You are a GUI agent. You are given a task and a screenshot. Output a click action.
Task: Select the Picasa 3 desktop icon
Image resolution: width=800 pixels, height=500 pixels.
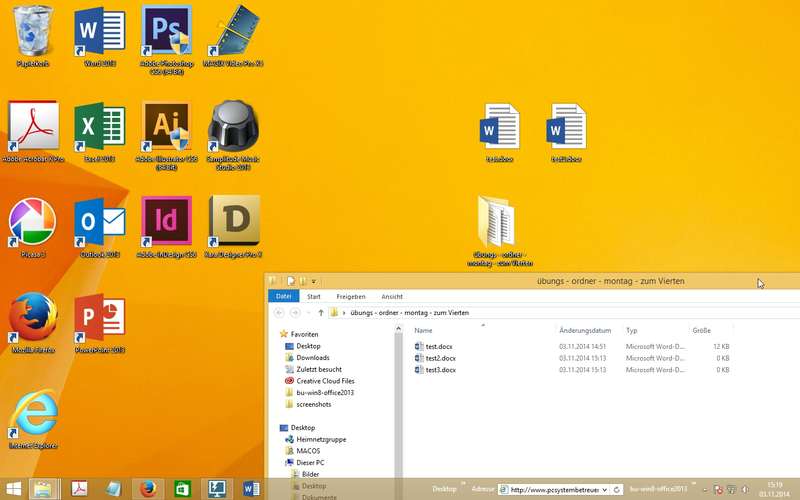point(33,222)
